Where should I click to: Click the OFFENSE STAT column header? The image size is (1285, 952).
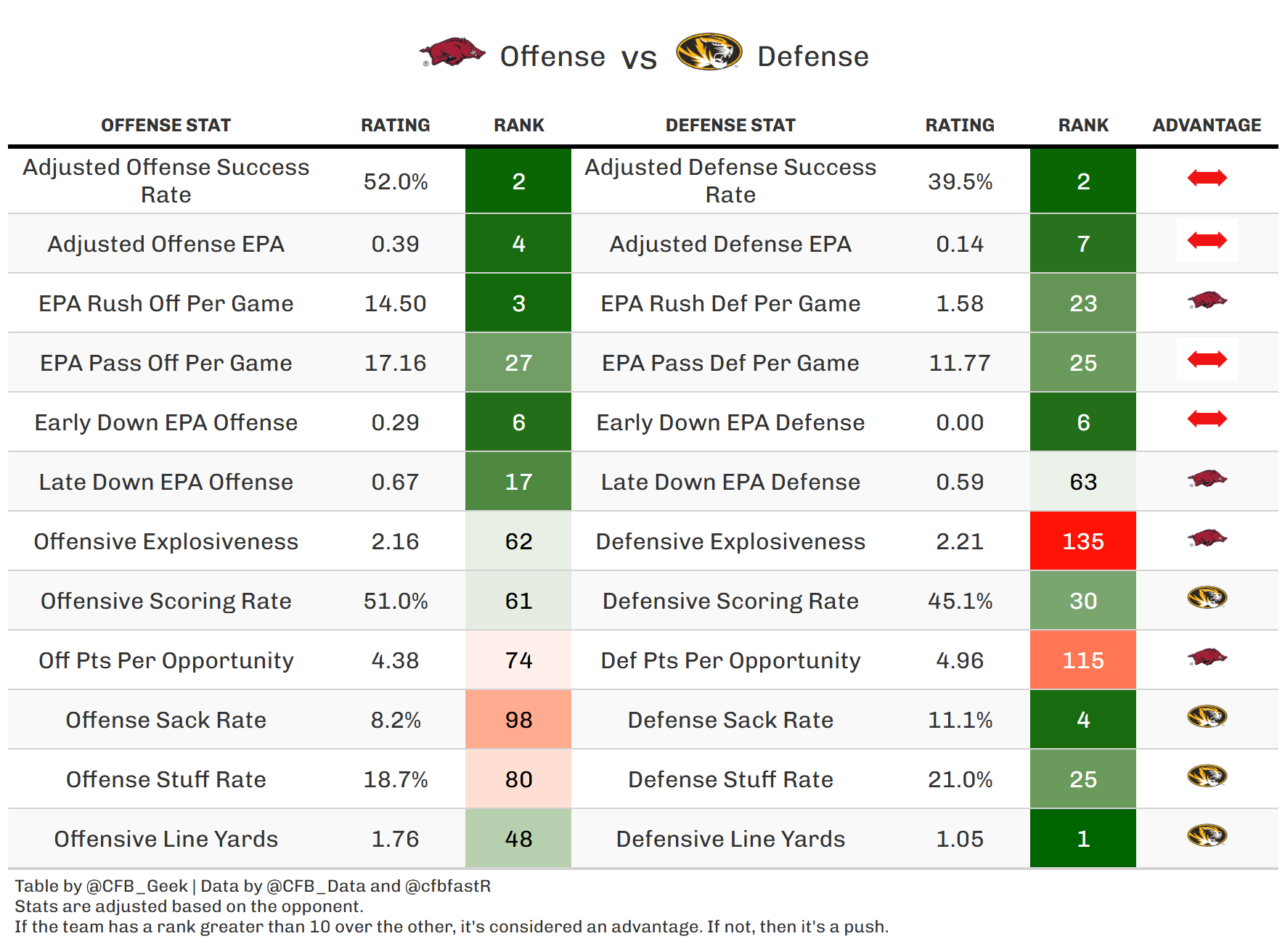(x=166, y=126)
